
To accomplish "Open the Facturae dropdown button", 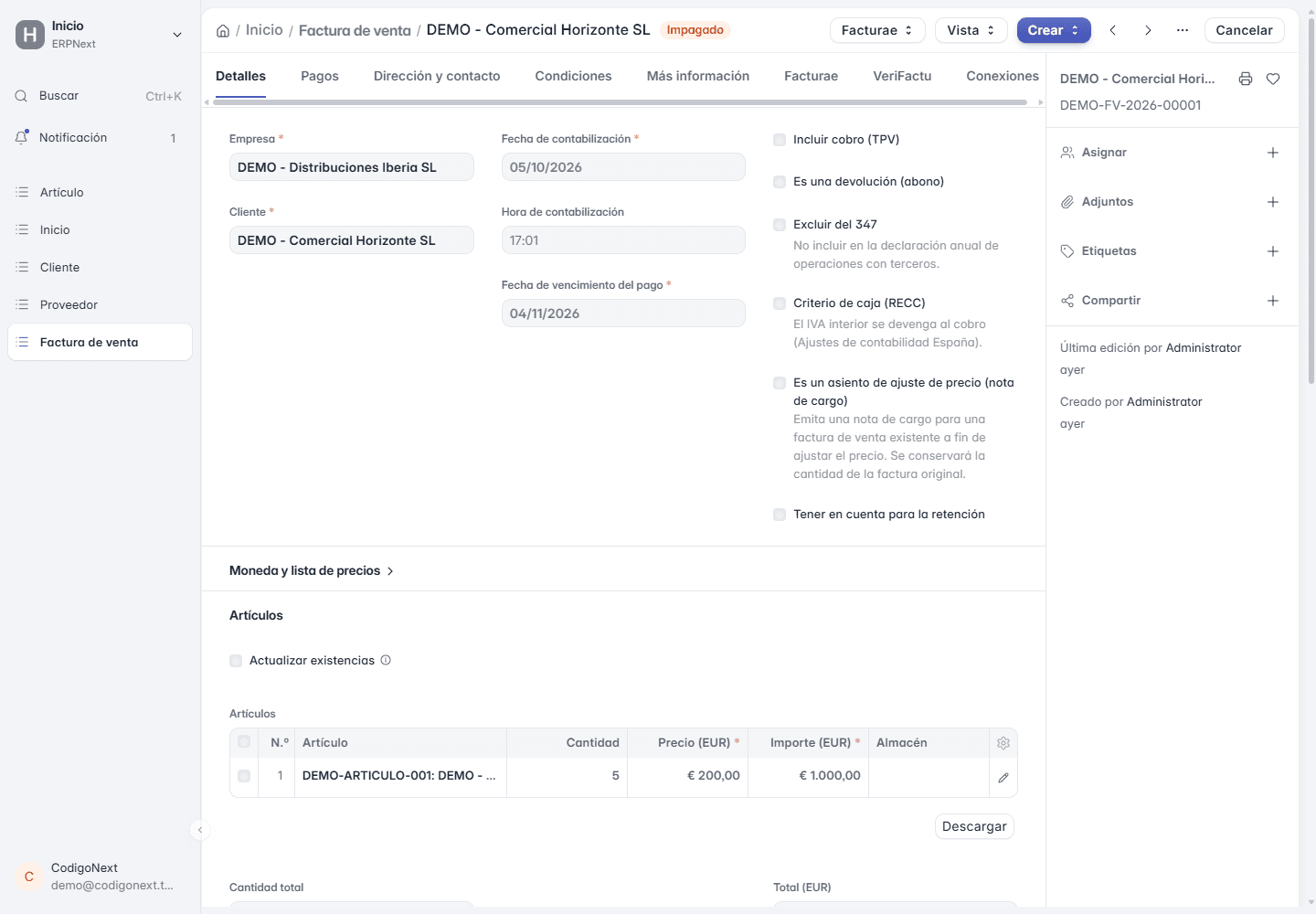I will click(x=877, y=30).
